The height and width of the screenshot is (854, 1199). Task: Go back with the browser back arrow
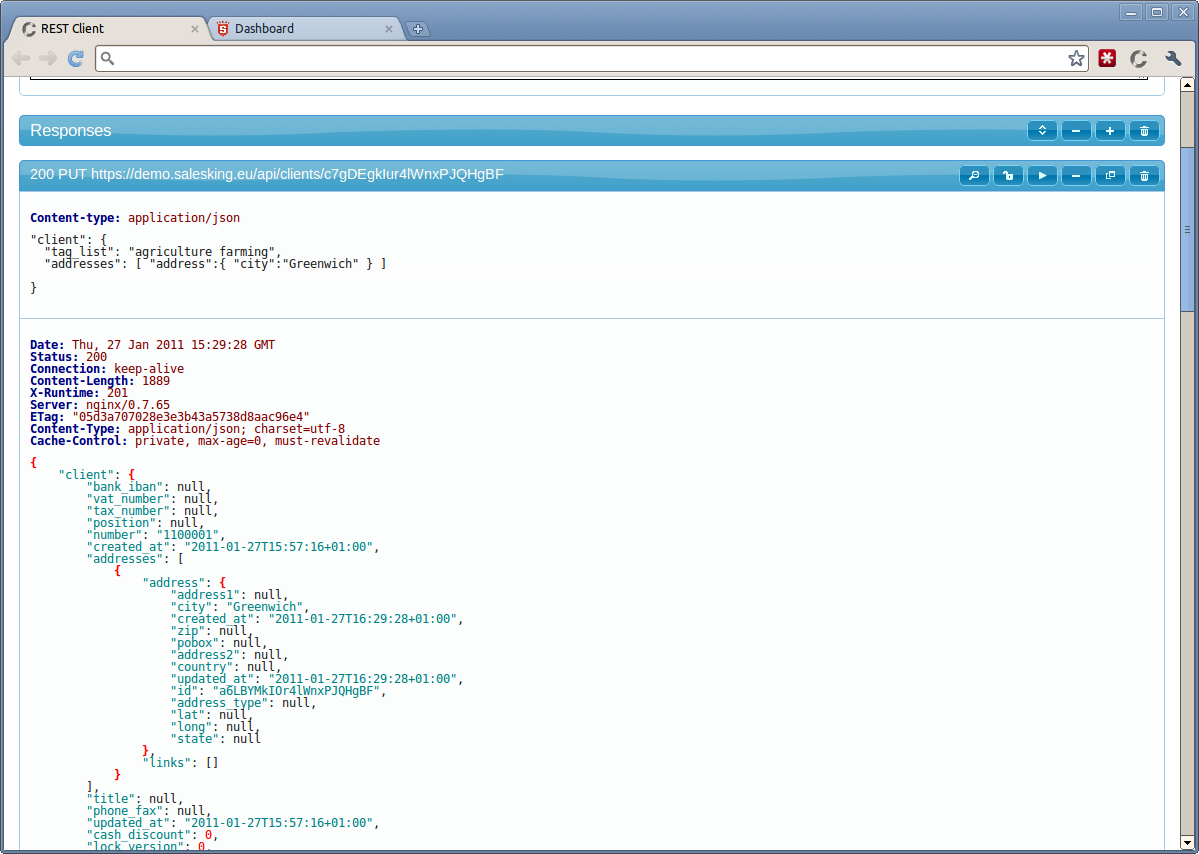pos(21,58)
